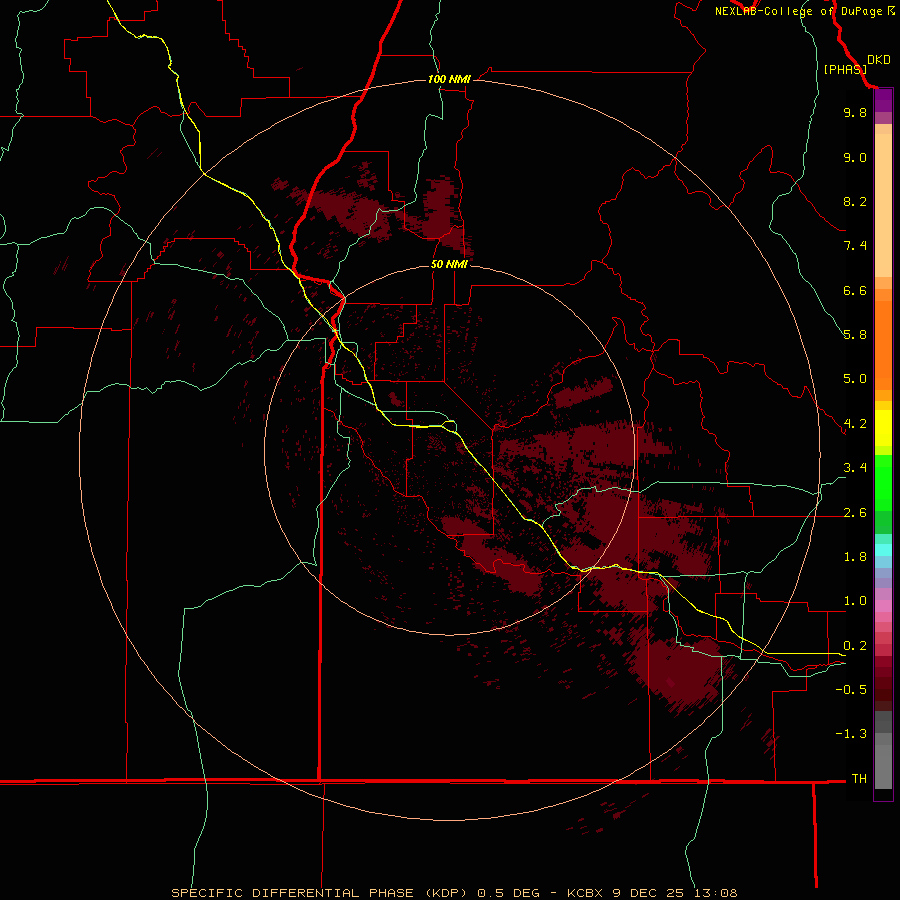Pick the gray band at legend bottom

(883, 766)
